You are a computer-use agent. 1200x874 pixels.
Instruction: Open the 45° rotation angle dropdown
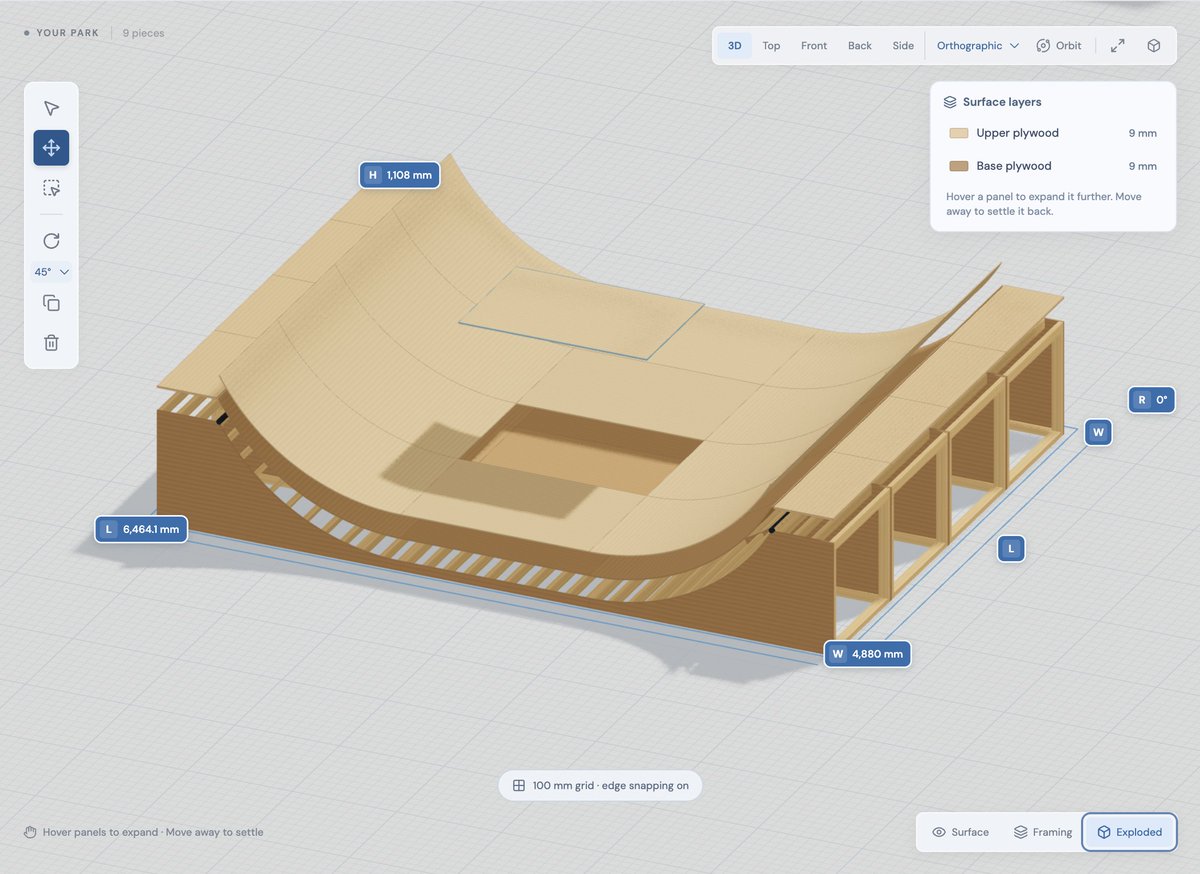(51, 272)
